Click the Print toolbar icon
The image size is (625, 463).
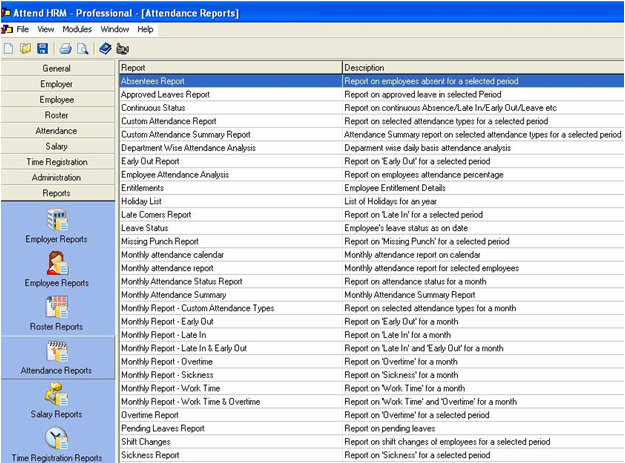tap(65, 49)
